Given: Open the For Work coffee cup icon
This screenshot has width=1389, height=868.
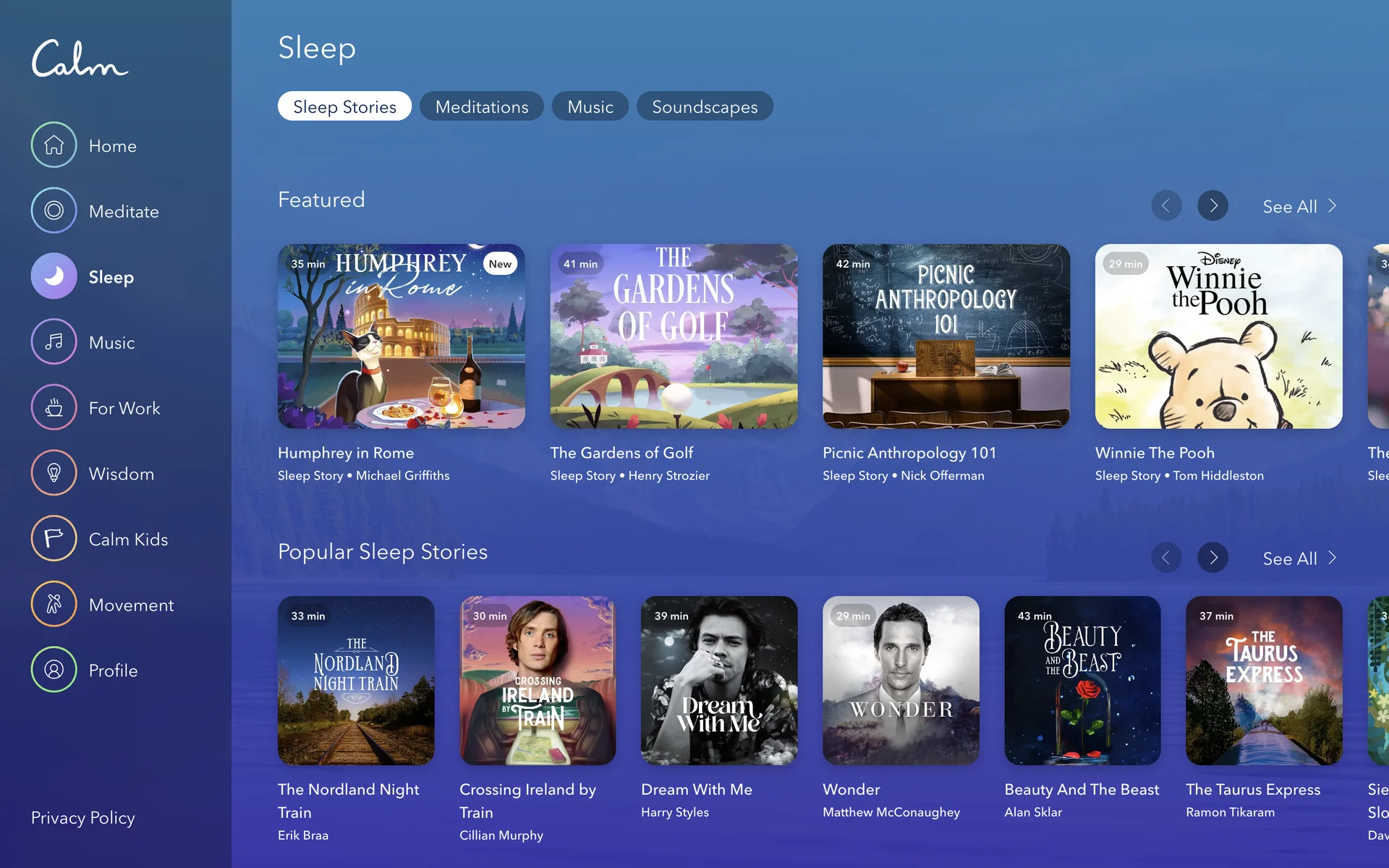Looking at the screenshot, I should tap(54, 408).
